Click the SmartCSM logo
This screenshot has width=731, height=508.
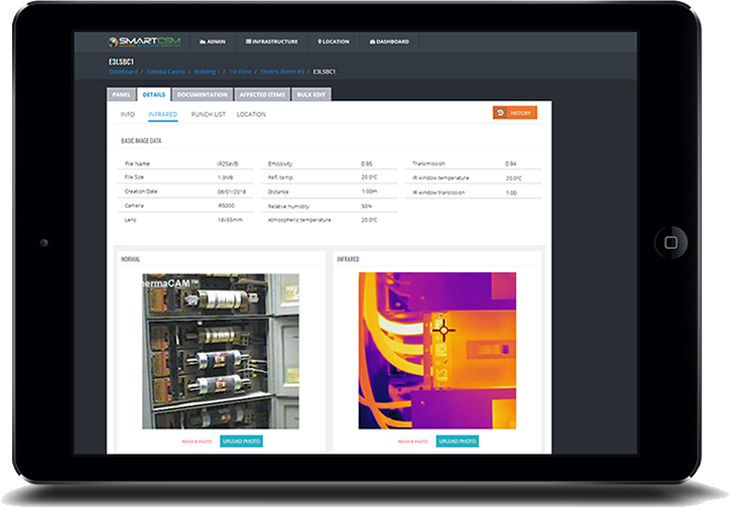pyautogui.click(x=144, y=42)
